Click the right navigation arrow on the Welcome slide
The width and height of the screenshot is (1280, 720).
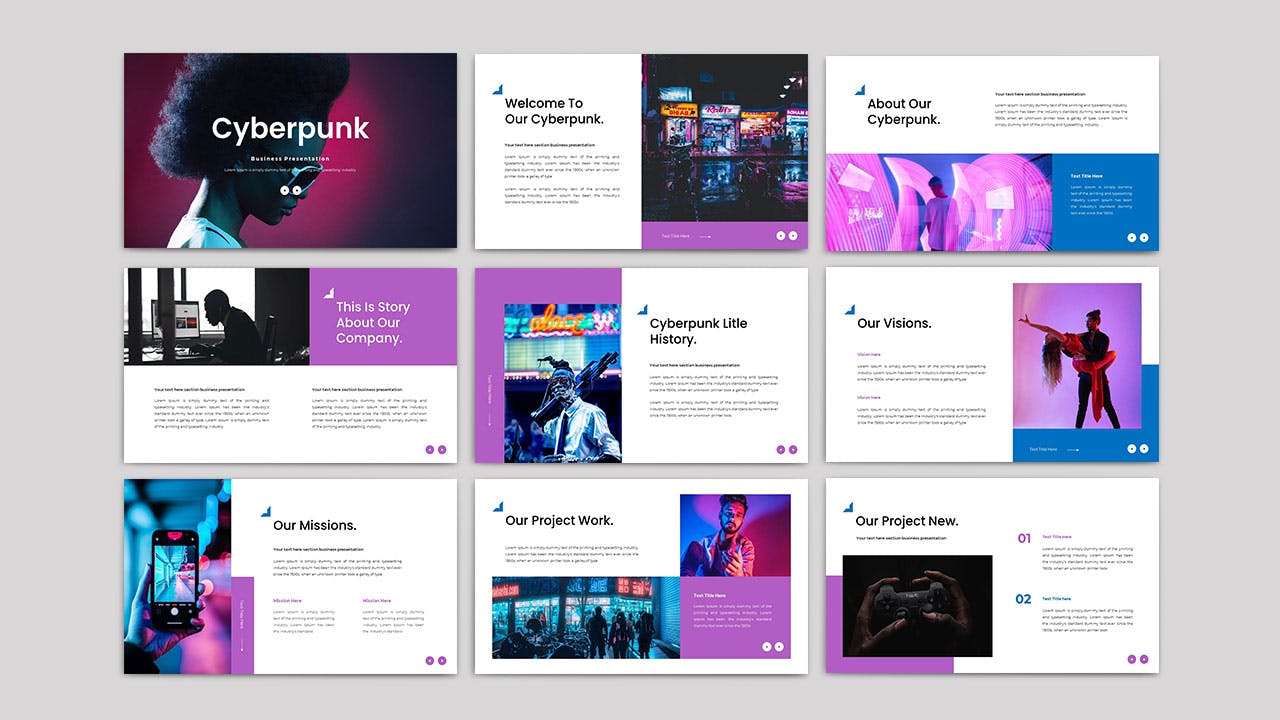click(793, 235)
